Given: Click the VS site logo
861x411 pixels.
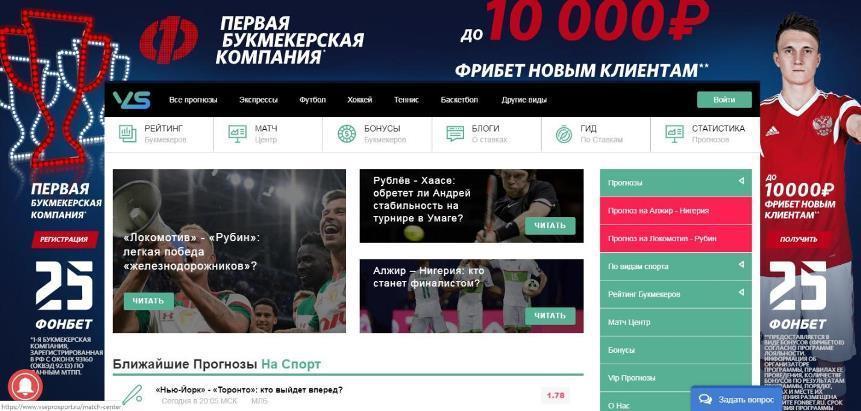Looking at the screenshot, I should click(131, 100).
